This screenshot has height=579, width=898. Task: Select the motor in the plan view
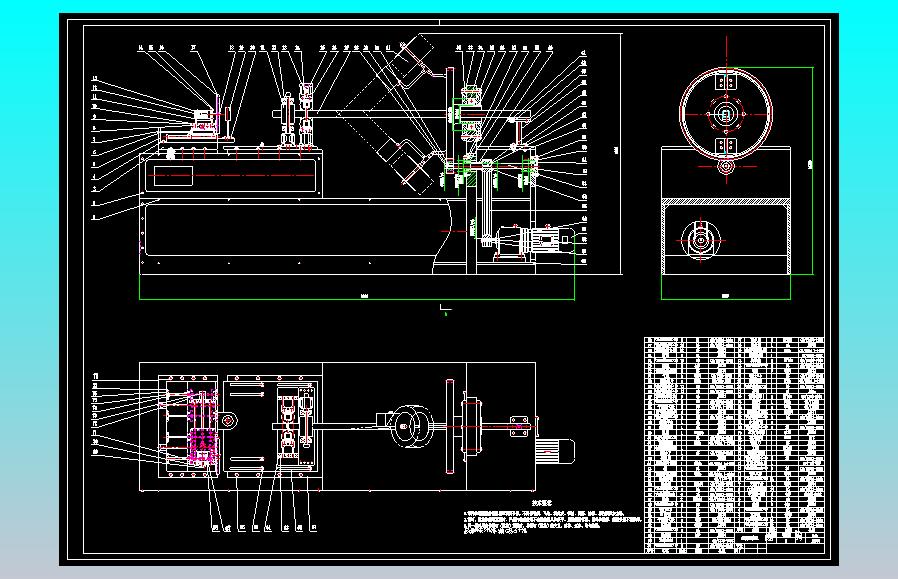click(x=555, y=451)
